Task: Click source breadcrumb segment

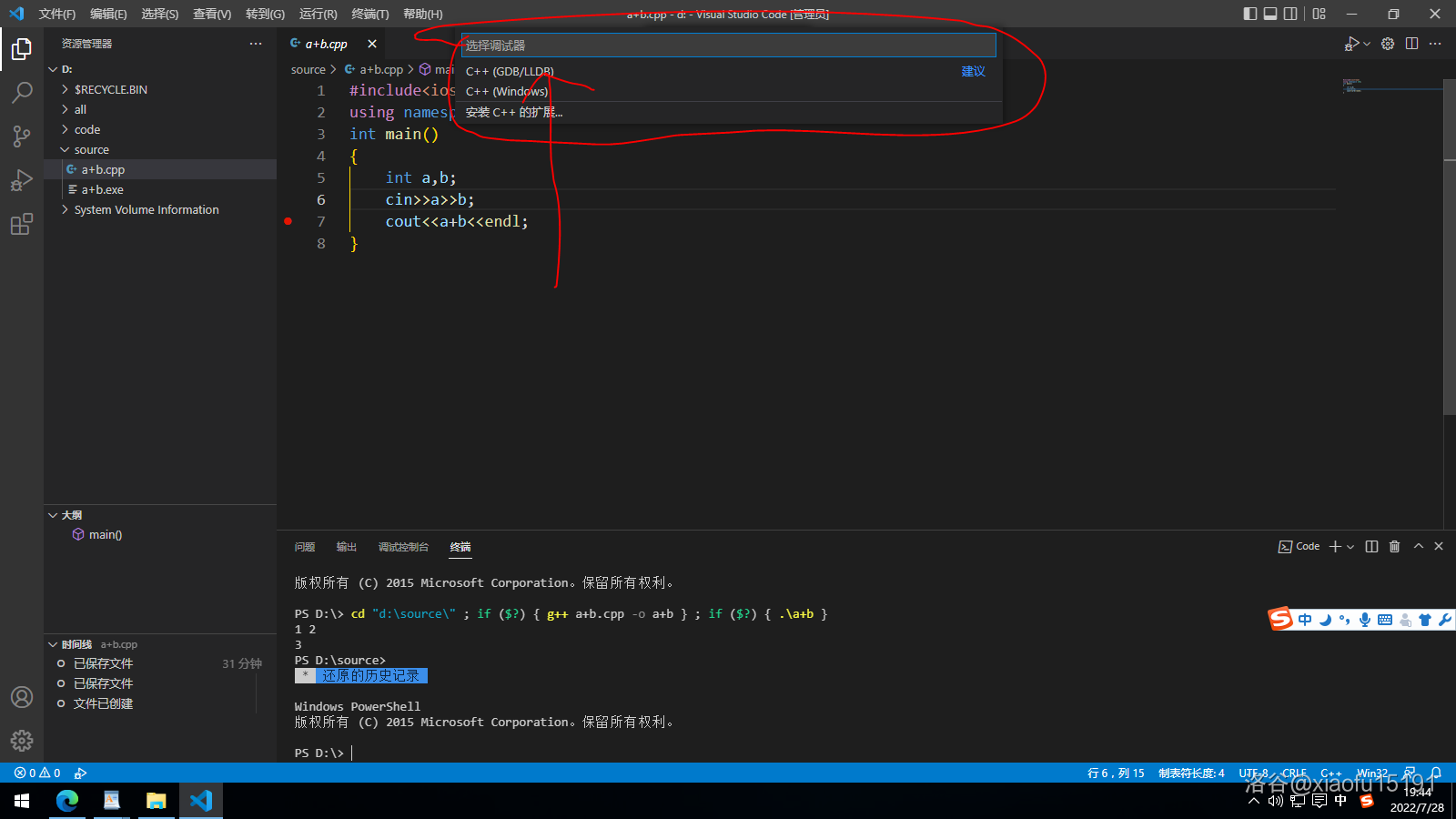Action: point(308,69)
